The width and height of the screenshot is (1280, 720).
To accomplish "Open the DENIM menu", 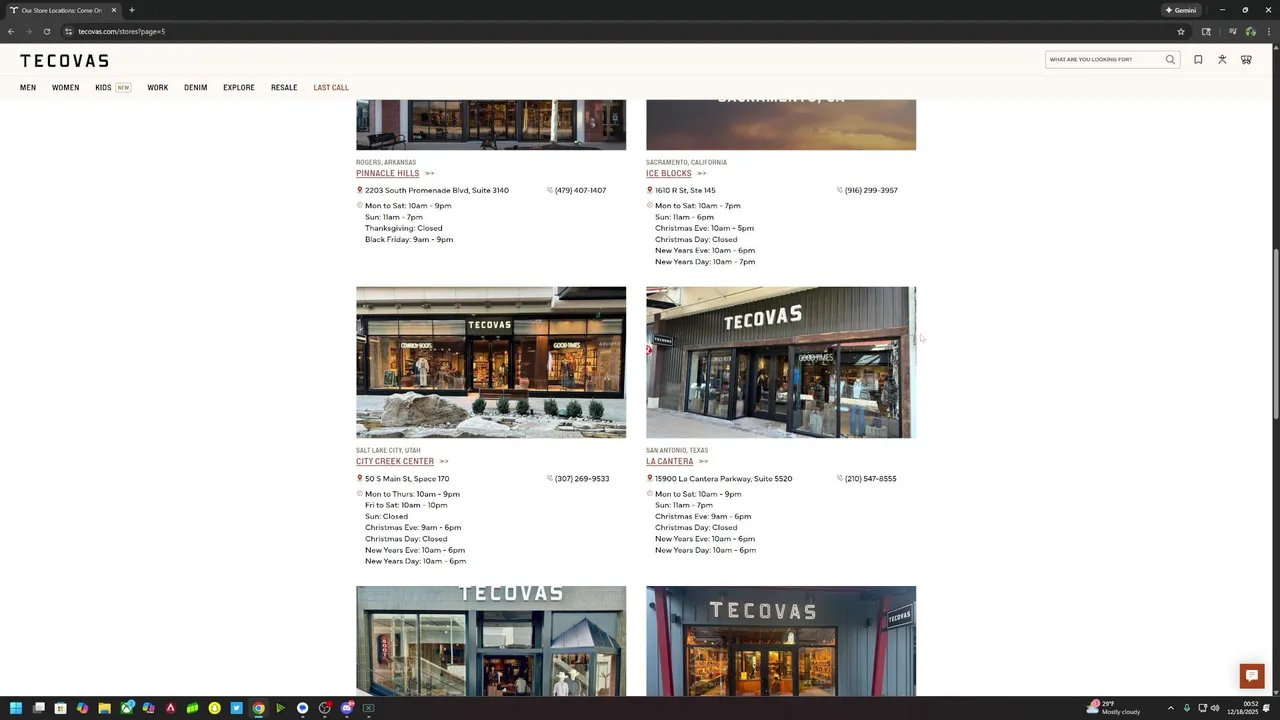I will click(195, 88).
